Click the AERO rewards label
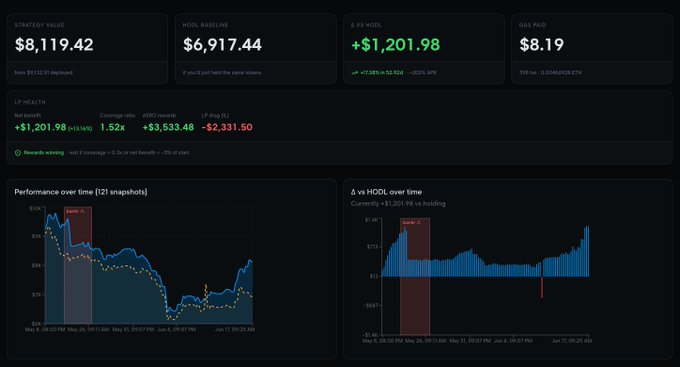Image resolution: width=680 pixels, height=367 pixels. tap(159, 115)
